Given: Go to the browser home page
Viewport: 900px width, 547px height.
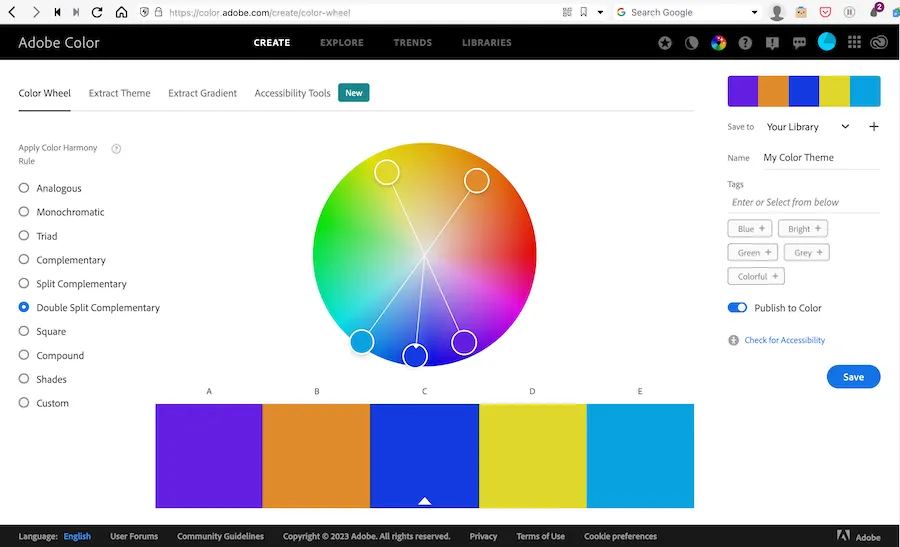Looking at the screenshot, I should click(x=121, y=12).
